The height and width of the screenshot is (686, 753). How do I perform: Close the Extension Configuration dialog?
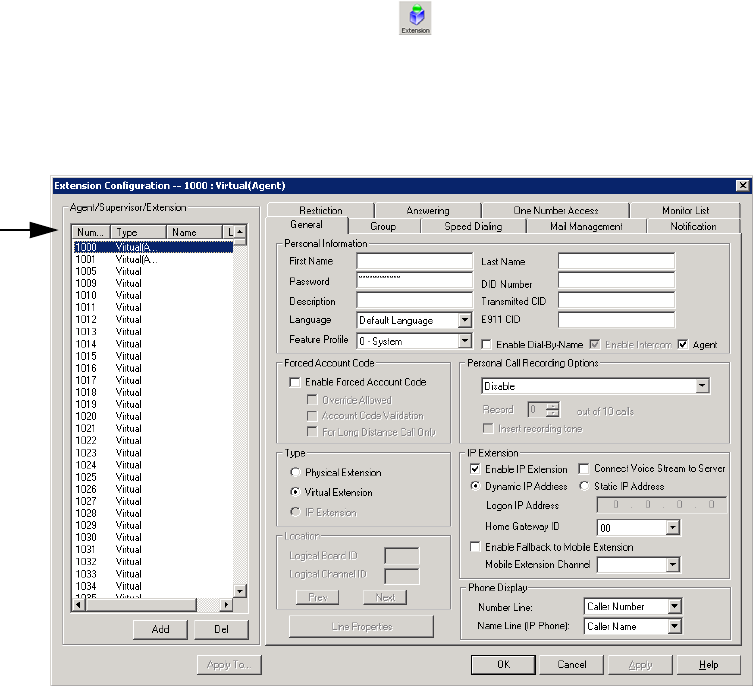[x=742, y=185]
